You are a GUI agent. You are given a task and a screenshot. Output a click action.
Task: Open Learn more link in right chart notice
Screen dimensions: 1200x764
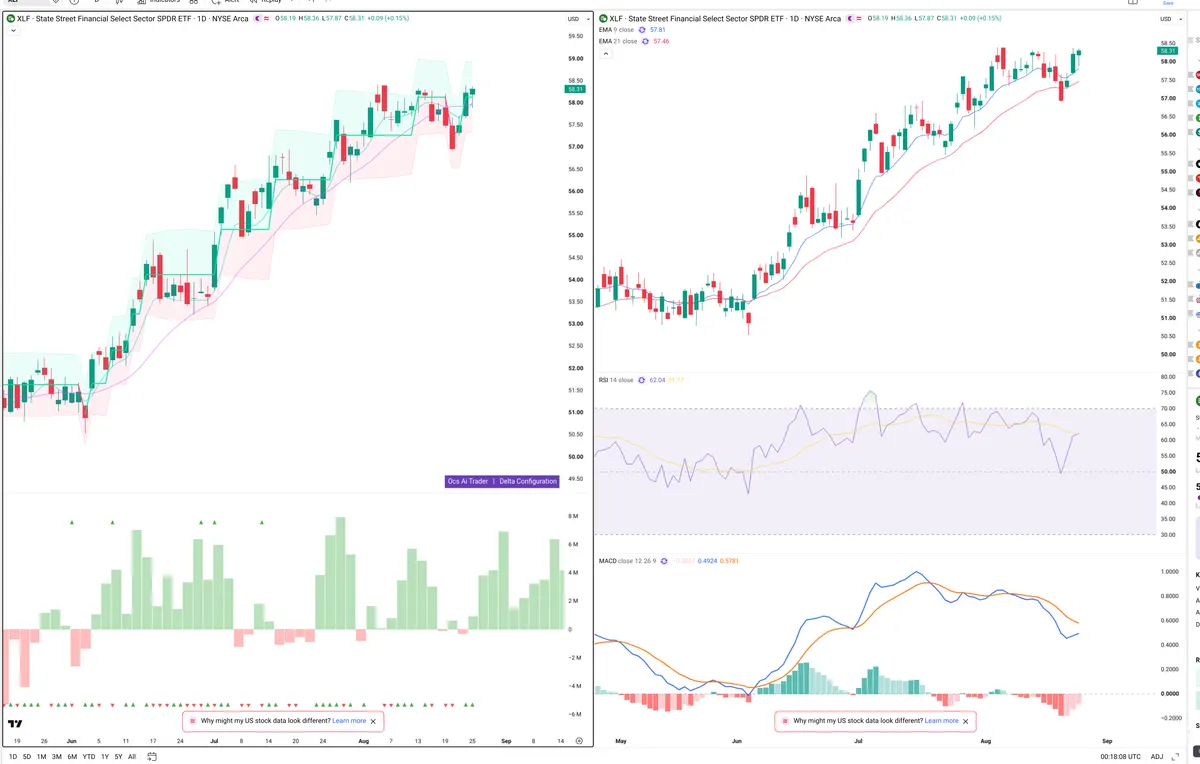942,720
